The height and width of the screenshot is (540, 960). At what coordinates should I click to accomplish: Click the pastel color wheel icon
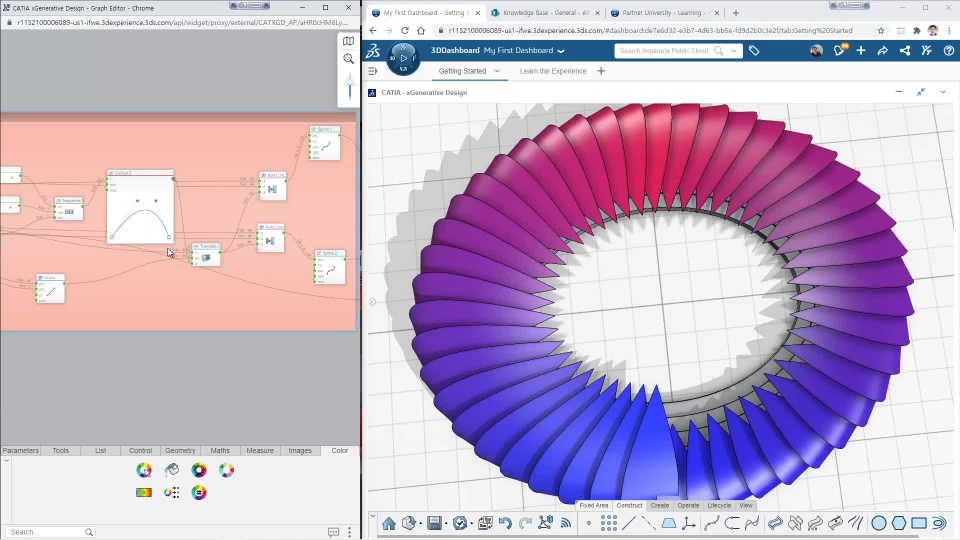click(x=227, y=470)
